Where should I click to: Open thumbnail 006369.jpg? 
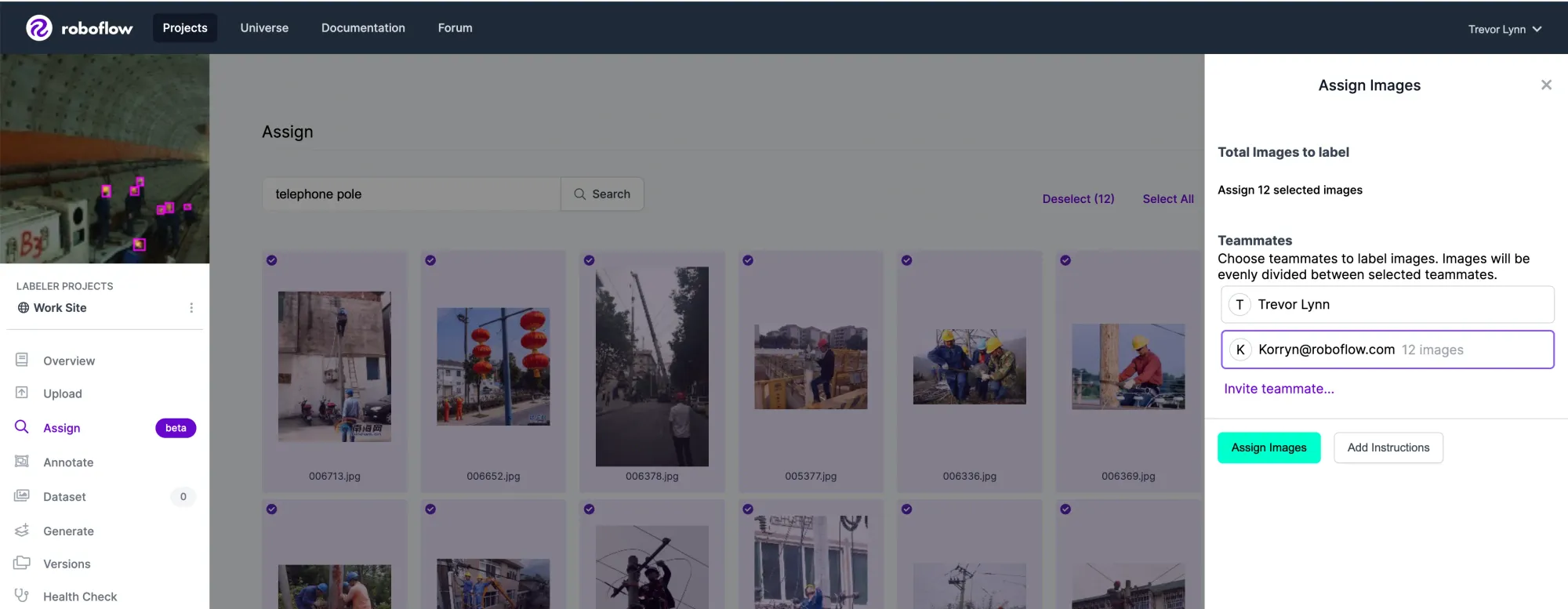[1128, 367]
